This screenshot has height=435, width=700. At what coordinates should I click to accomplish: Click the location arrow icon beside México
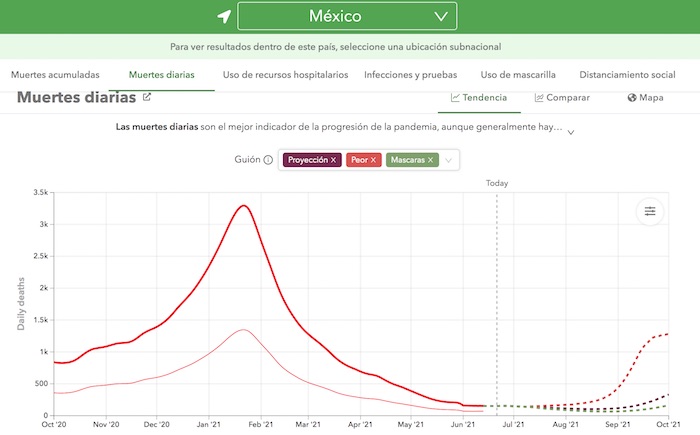[x=224, y=17]
